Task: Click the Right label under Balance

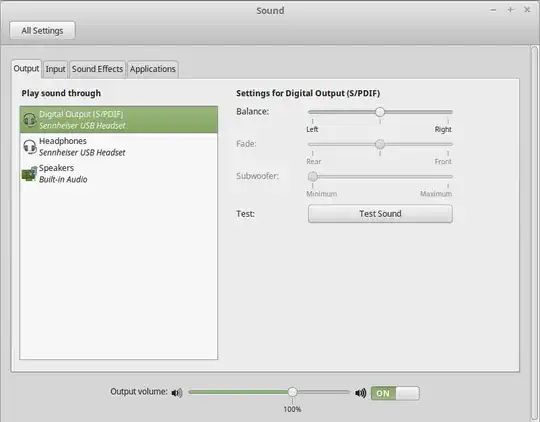Action: click(443, 130)
